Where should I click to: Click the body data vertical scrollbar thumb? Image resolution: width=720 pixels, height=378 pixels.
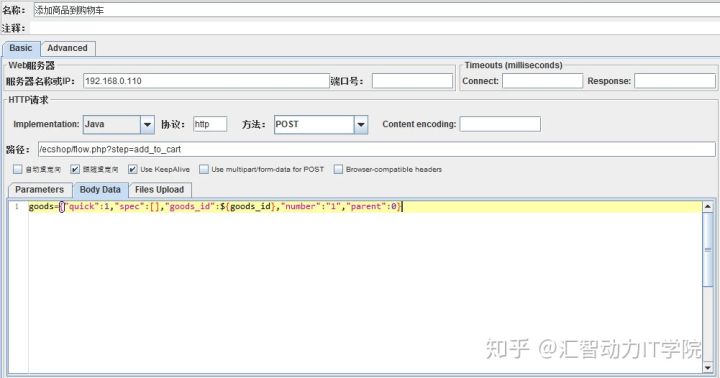[x=708, y=249]
